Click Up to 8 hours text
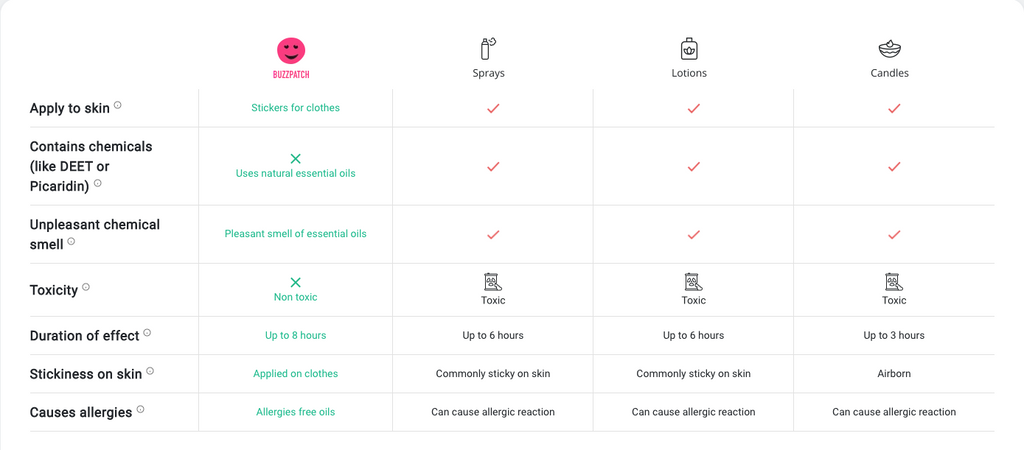Viewport: 1024px width, 450px height. (x=295, y=335)
